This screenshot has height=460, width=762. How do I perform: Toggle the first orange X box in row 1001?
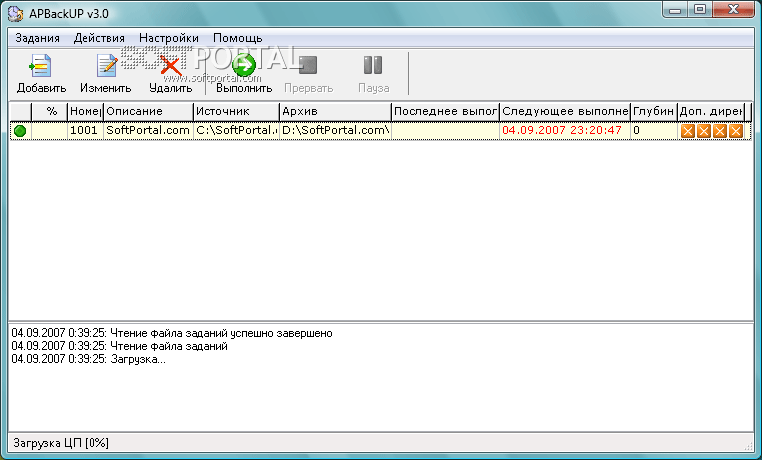point(688,131)
